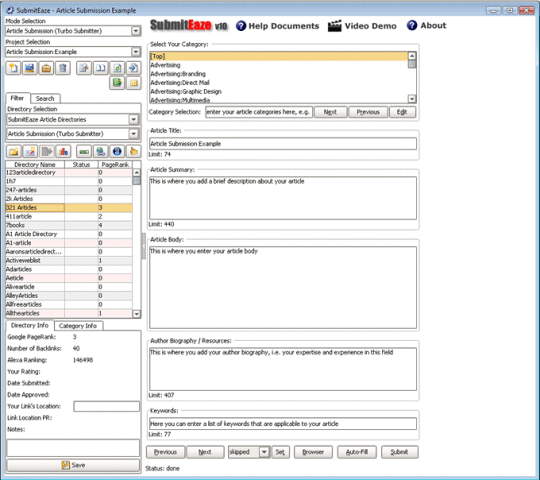The image size is (540, 480).
Task: Sort by the Directory Name column header
Action: [x=35, y=165]
